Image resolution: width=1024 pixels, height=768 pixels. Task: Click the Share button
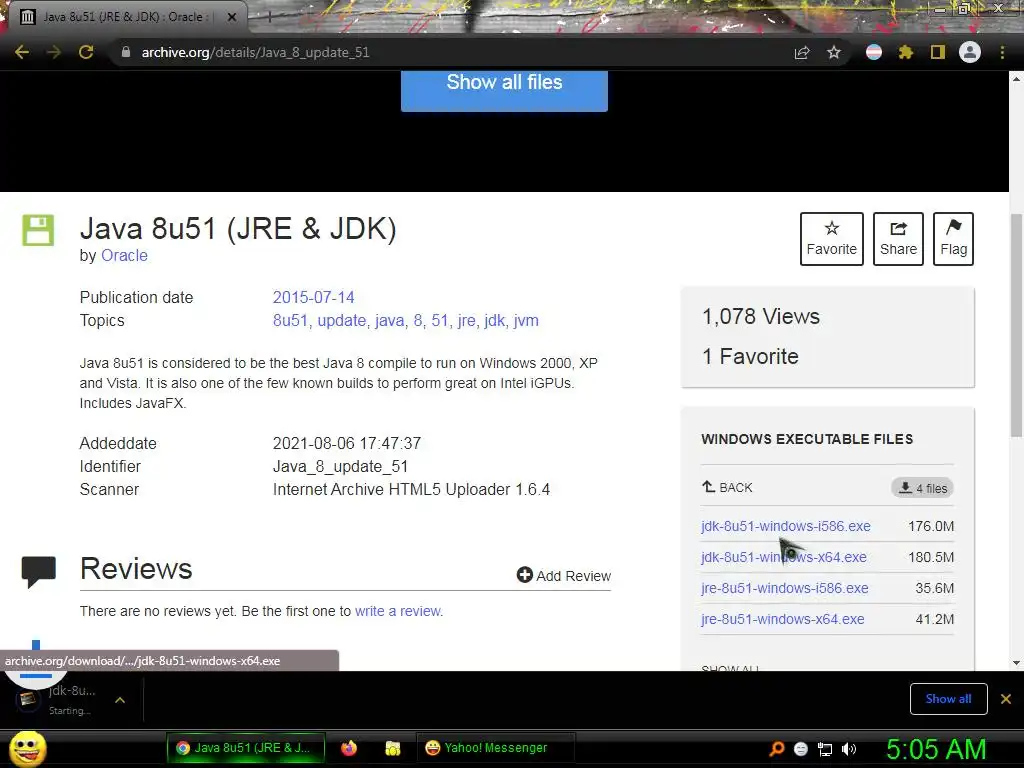[898, 239]
